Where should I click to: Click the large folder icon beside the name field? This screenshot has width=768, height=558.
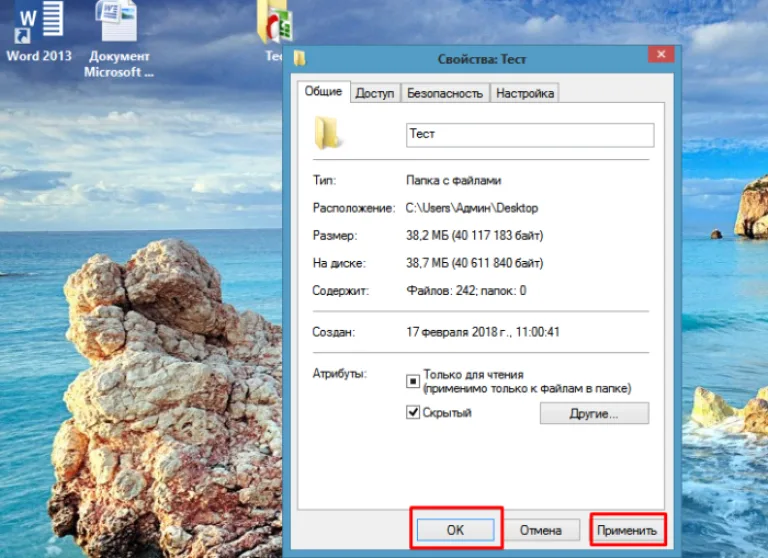pyautogui.click(x=327, y=132)
